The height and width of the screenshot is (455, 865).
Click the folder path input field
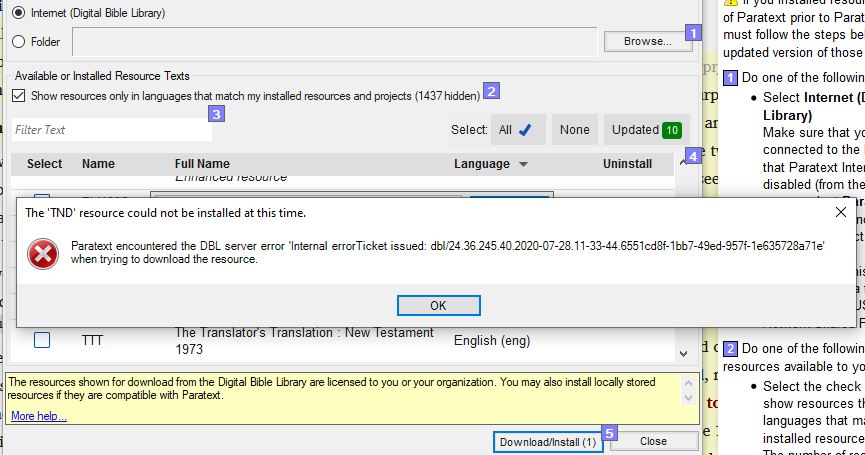(x=334, y=41)
